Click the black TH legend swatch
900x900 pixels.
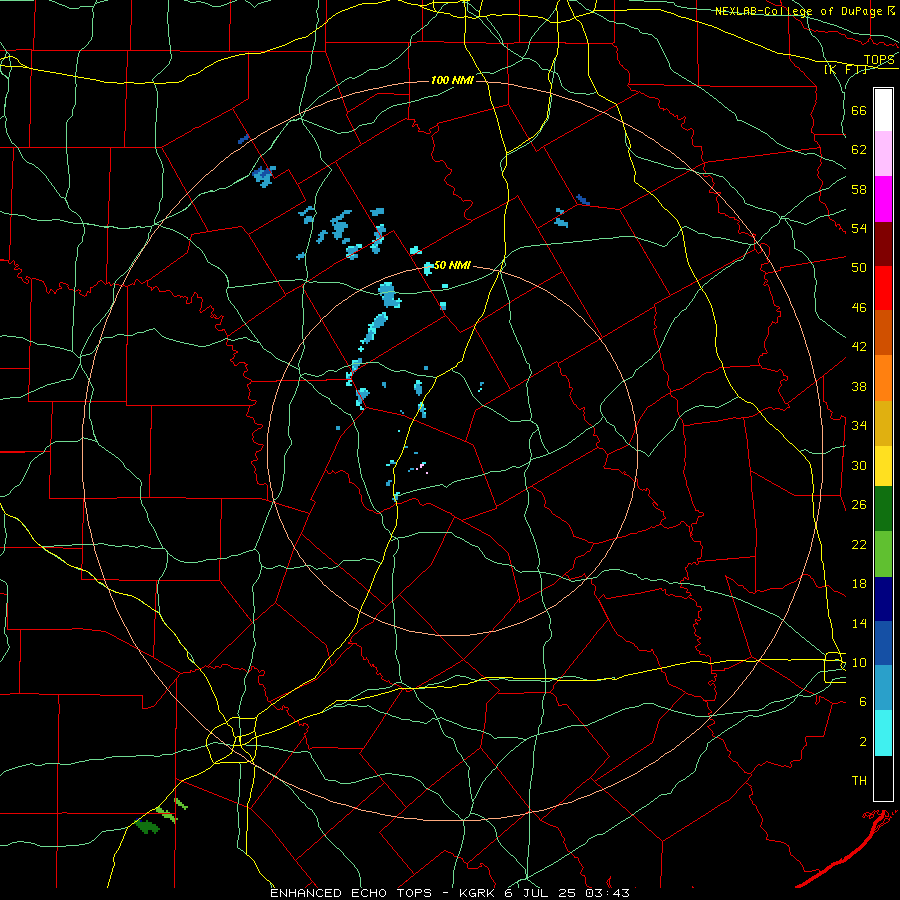883,778
